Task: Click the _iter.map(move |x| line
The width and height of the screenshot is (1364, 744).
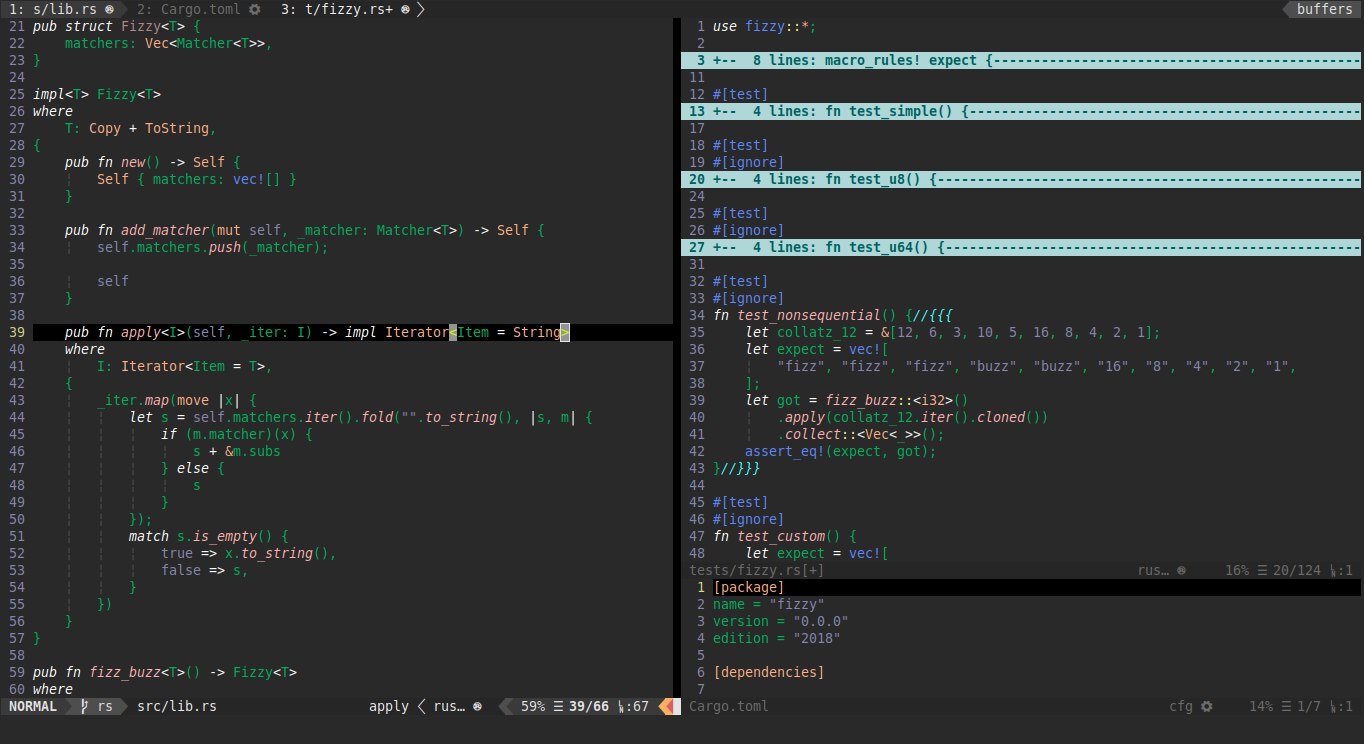Action: [x=177, y=400]
